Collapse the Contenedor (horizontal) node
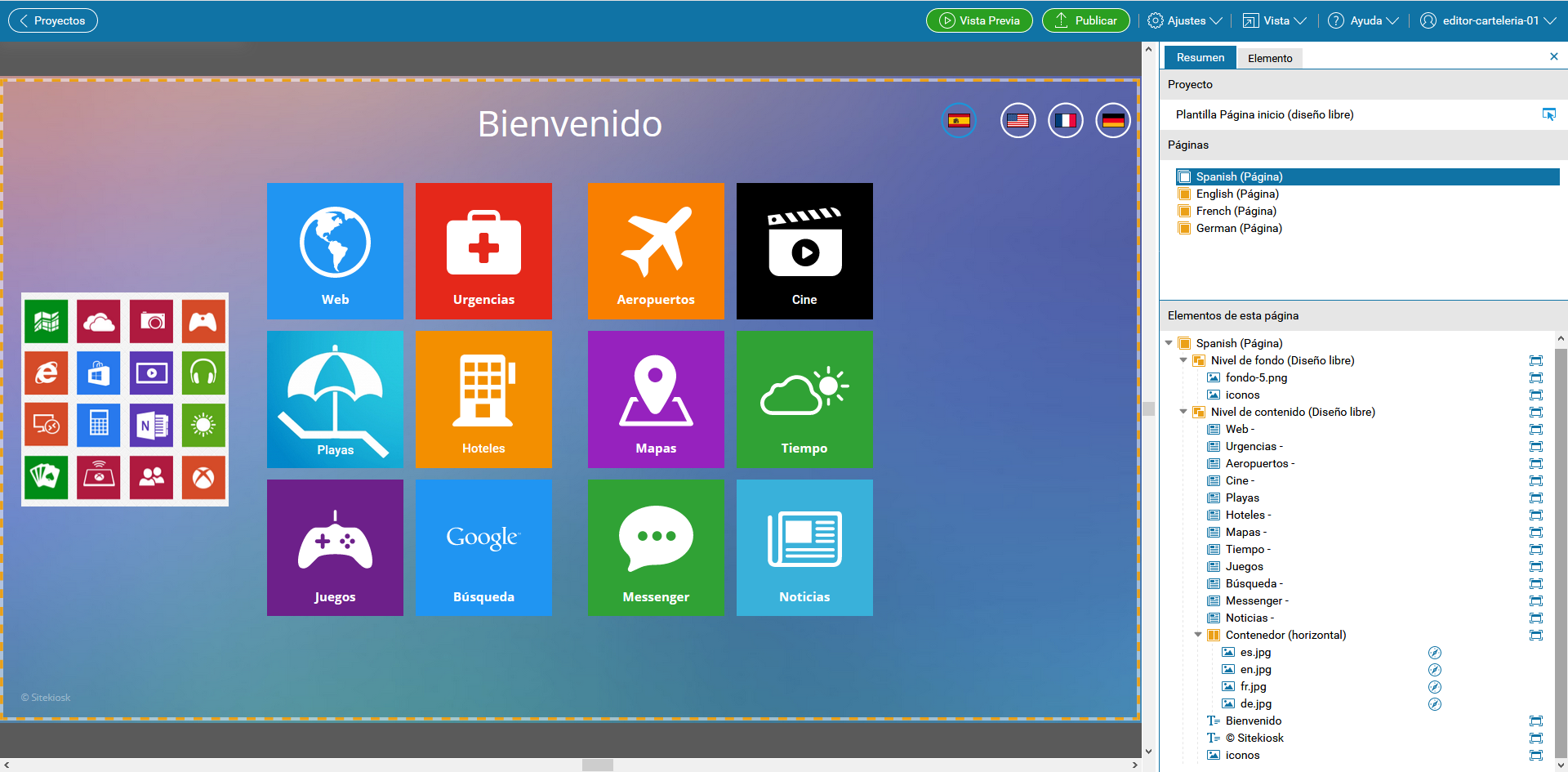 click(1198, 635)
